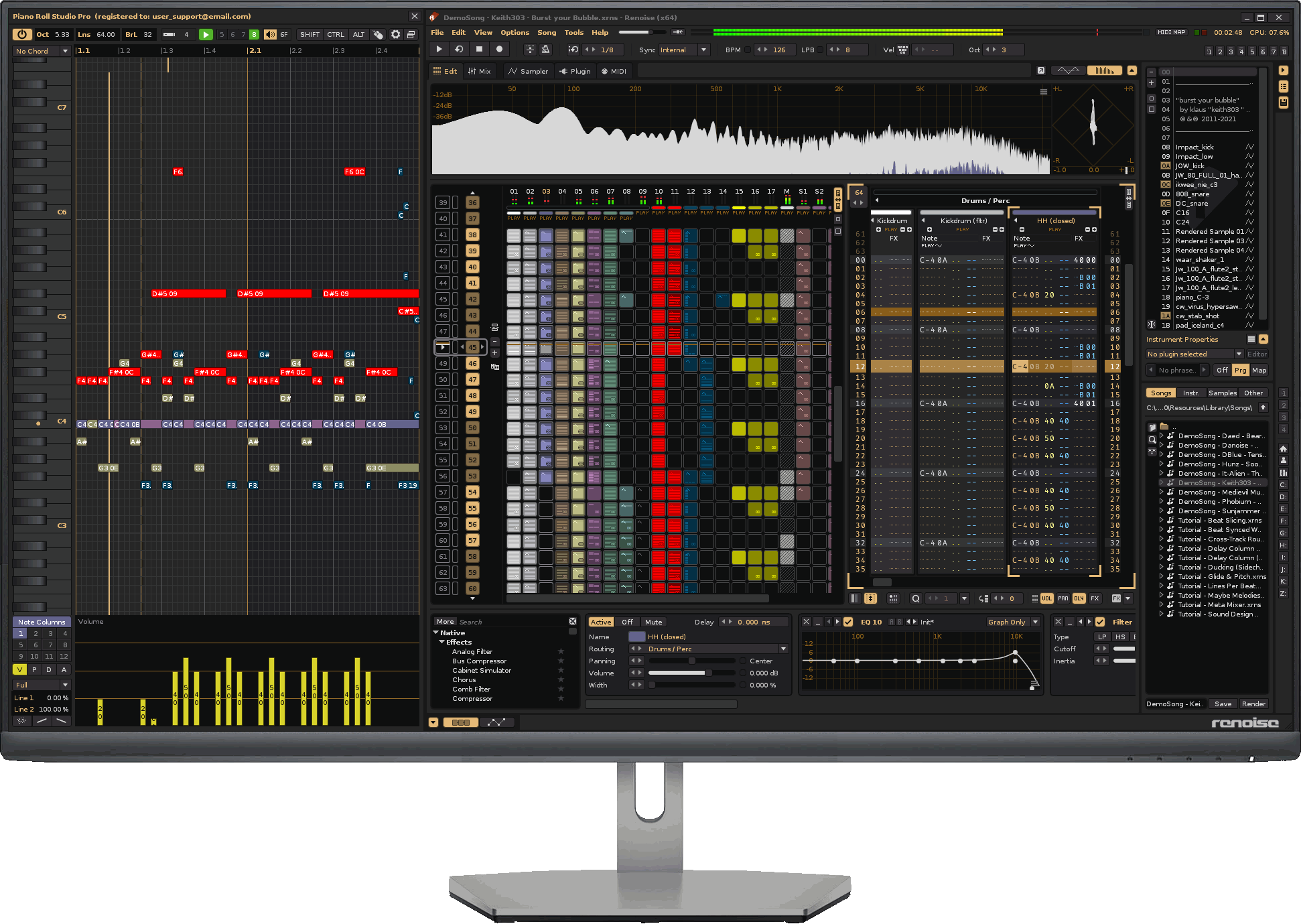Toggle the record (edit mode) button

click(x=499, y=49)
